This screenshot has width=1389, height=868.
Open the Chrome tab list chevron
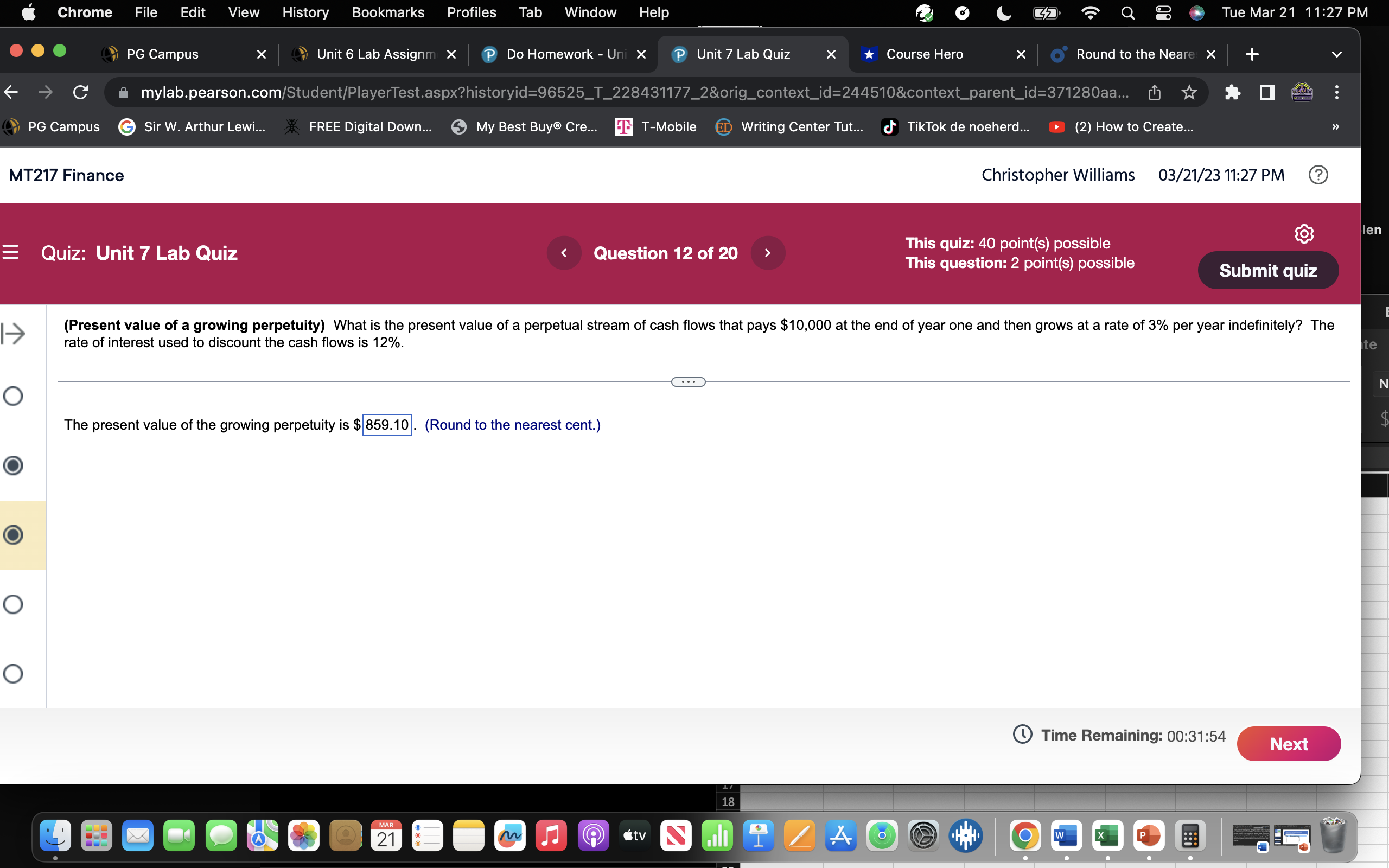(1337, 54)
